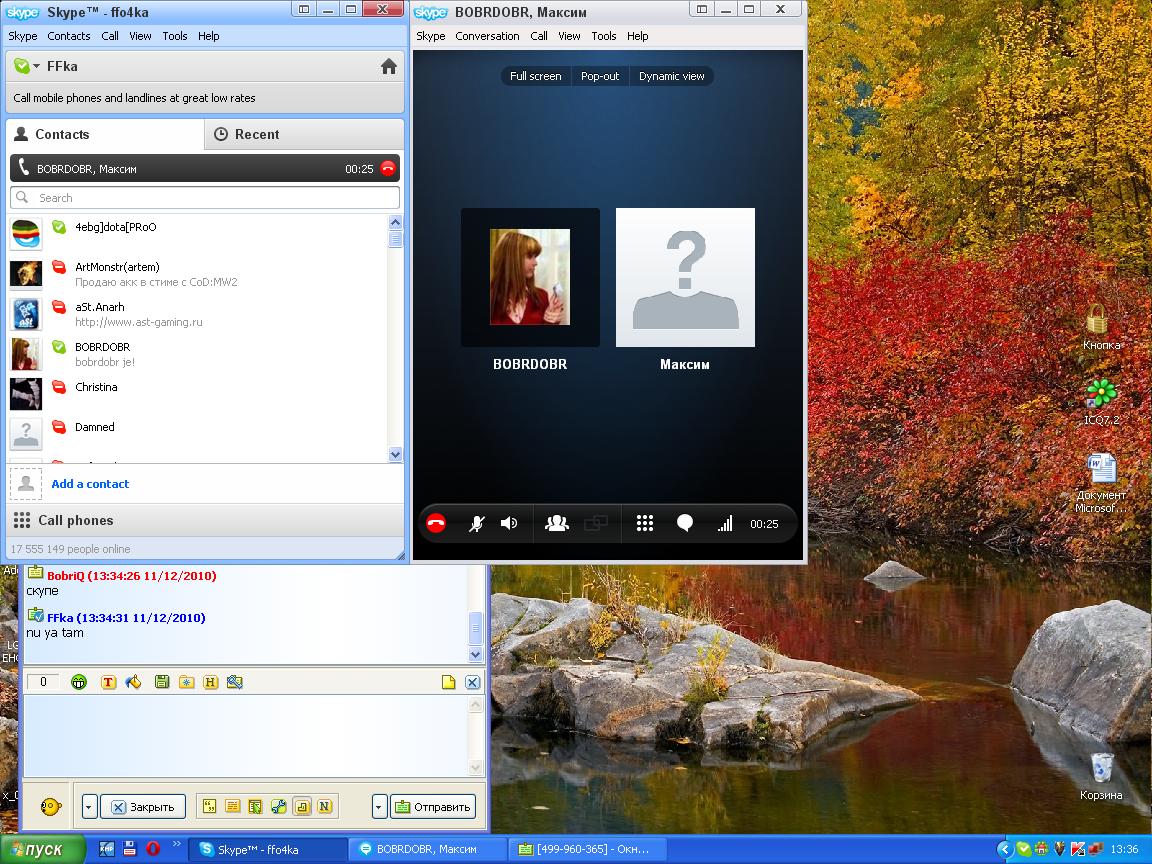This screenshot has width=1152, height=864.
Task: Click the yellow note page icon
Action: (448, 682)
